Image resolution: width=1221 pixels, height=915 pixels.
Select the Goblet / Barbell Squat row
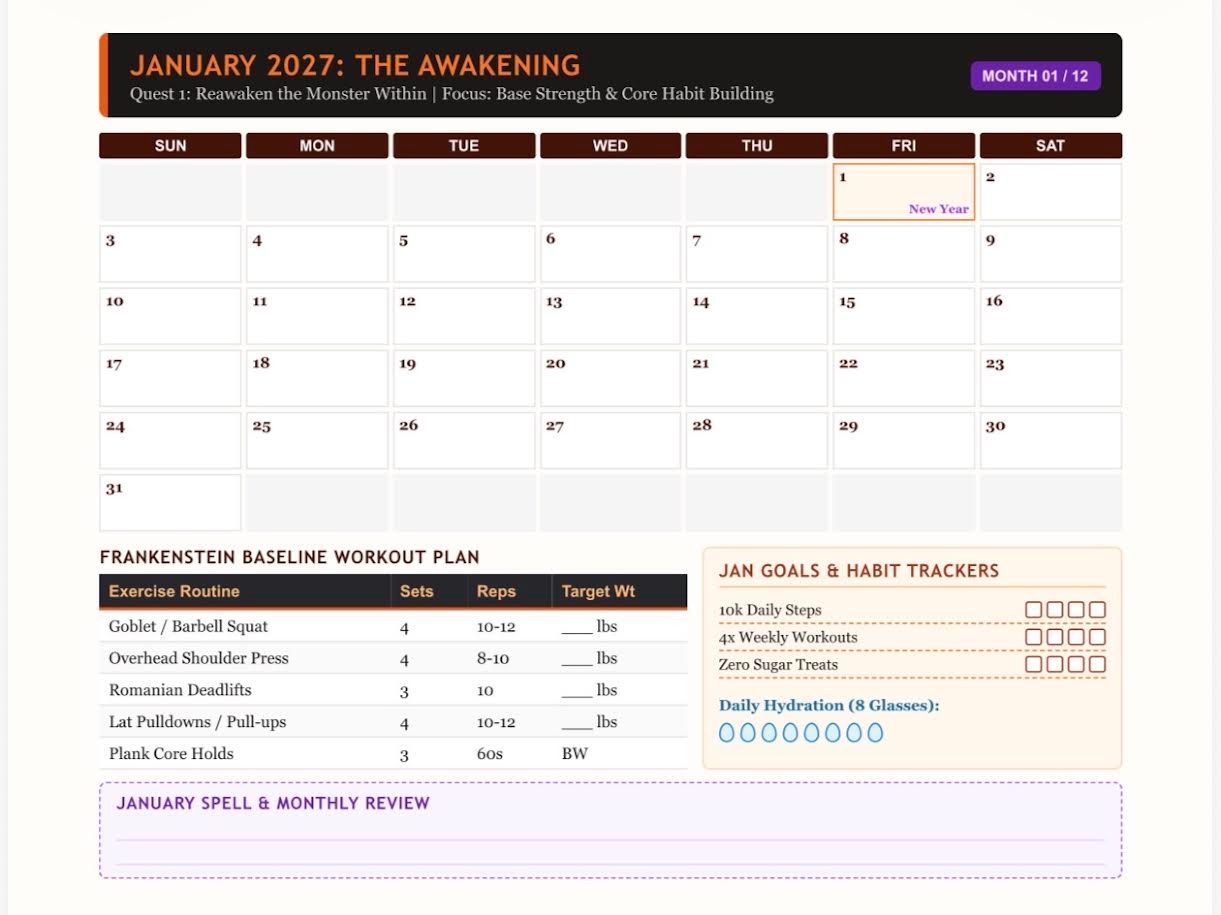coord(393,627)
